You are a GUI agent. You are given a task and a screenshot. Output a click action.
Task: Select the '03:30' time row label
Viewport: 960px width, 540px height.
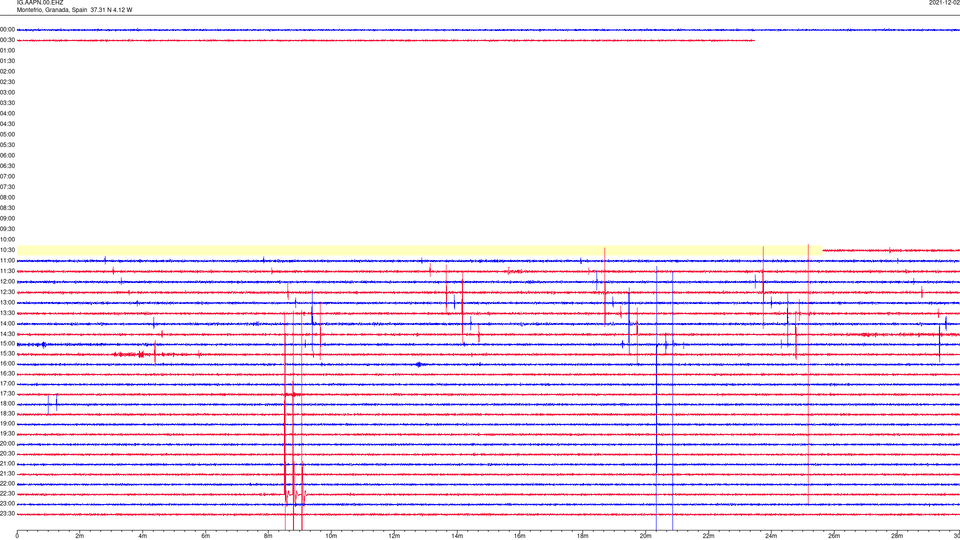pyautogui.click(x=7, y=103)
